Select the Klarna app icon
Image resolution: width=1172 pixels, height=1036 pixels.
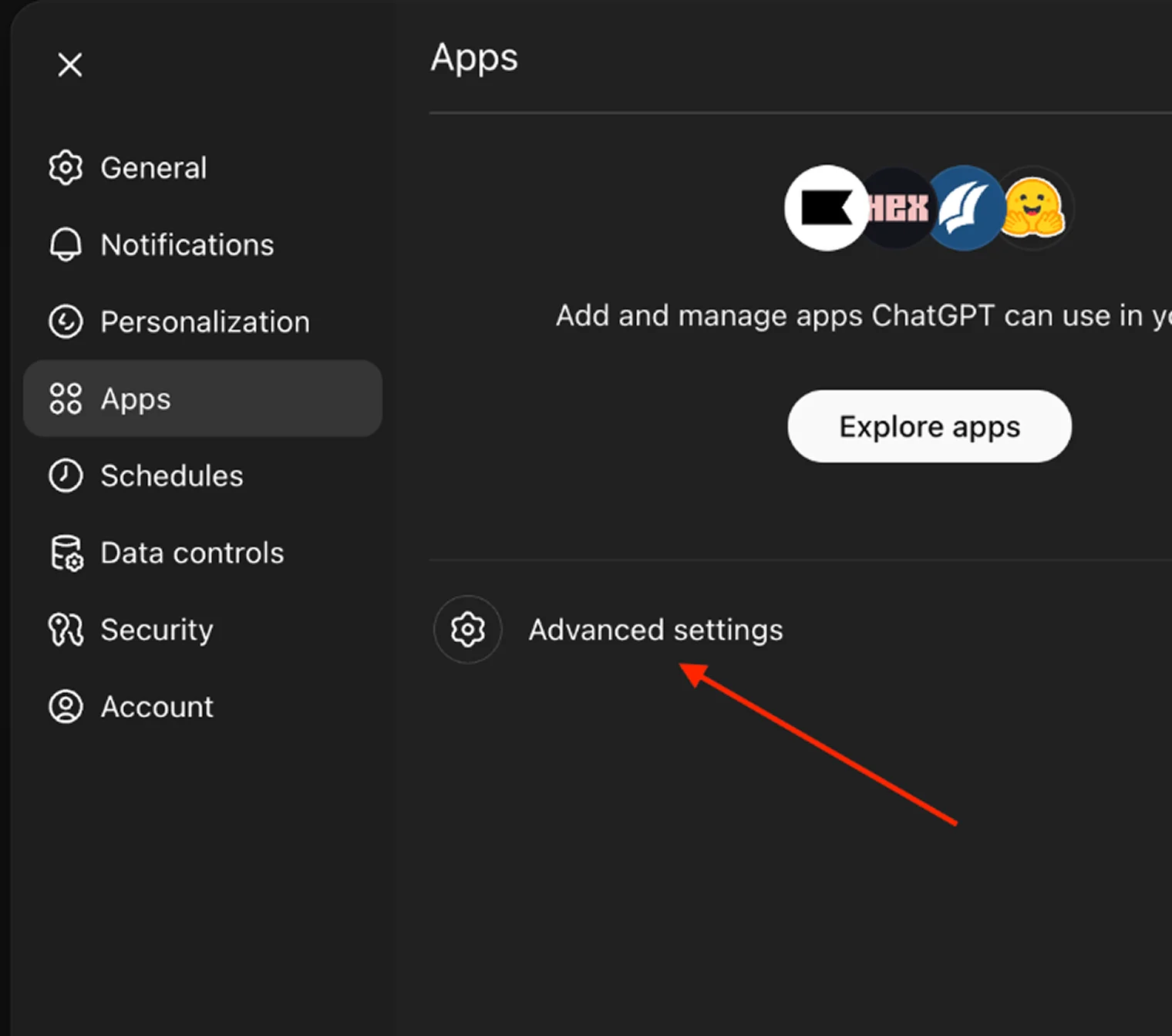[x=826, y=208]
